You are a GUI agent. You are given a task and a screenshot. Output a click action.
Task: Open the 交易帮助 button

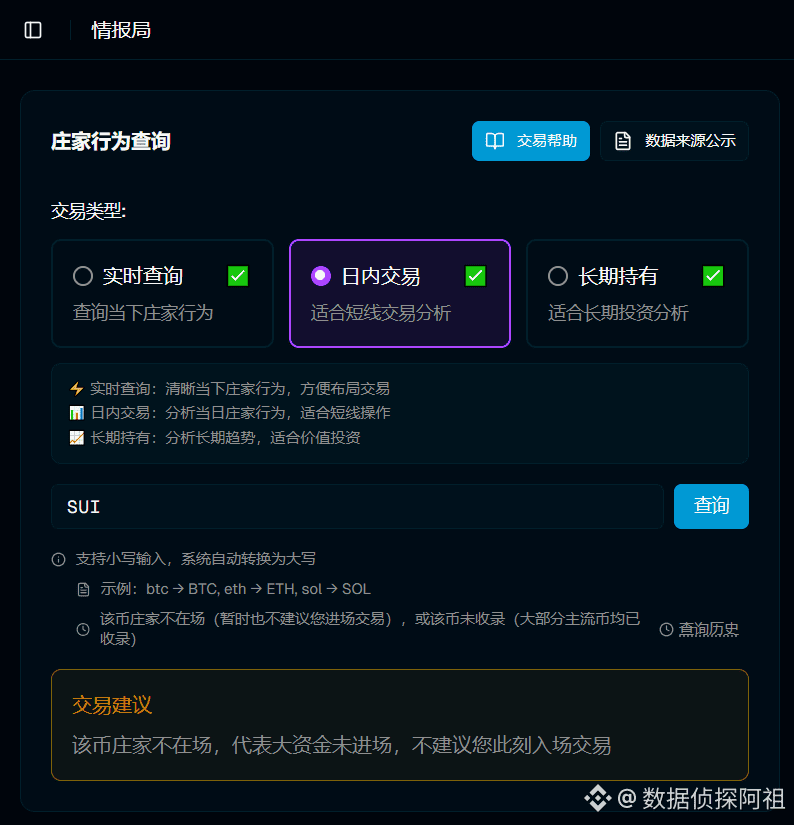click(531, 141)
